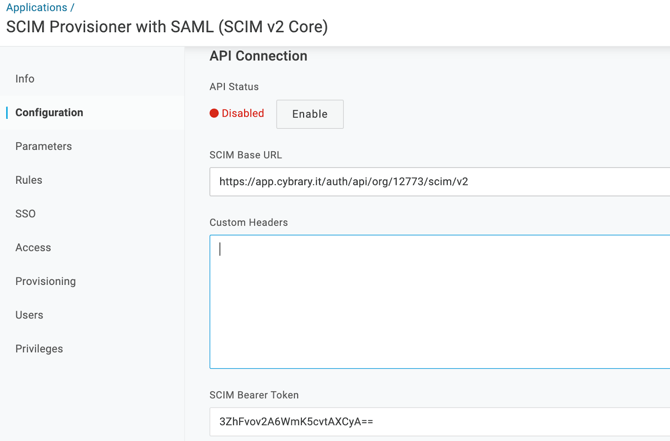670x441 pixels.
Task: Click the red API status dot
Action: click(x=214, y=114)
